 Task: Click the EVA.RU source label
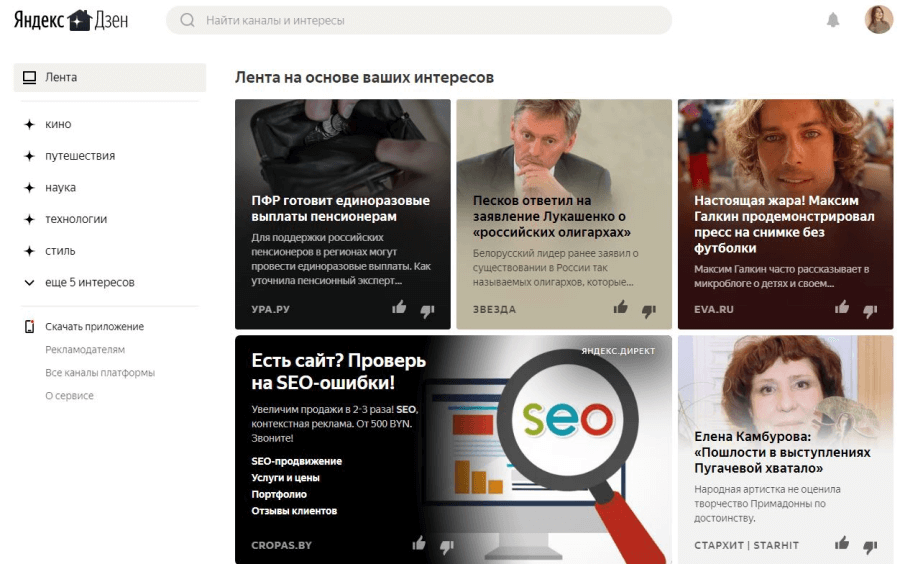coord(713,309)
